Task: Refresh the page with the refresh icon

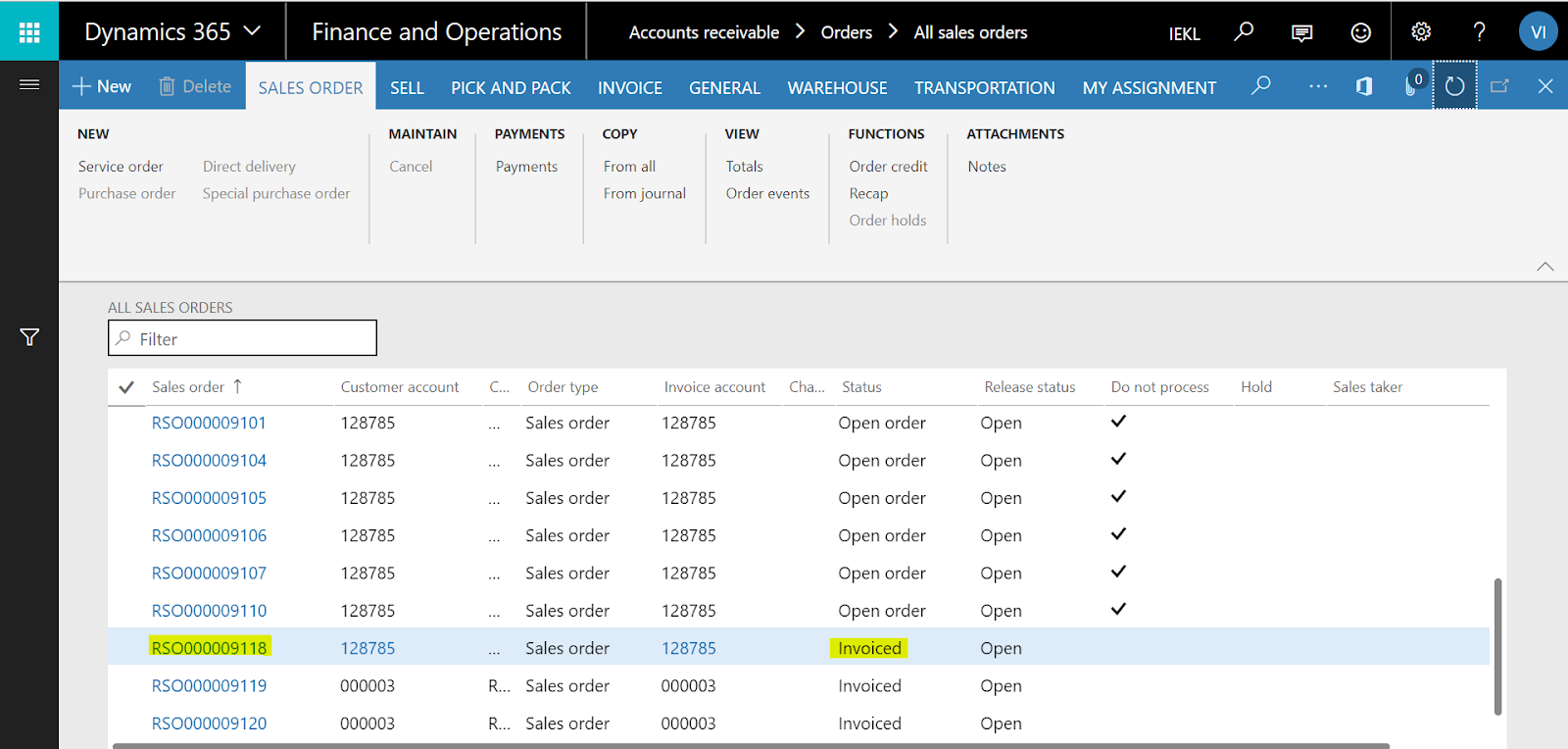Action: pos(1455,86)
